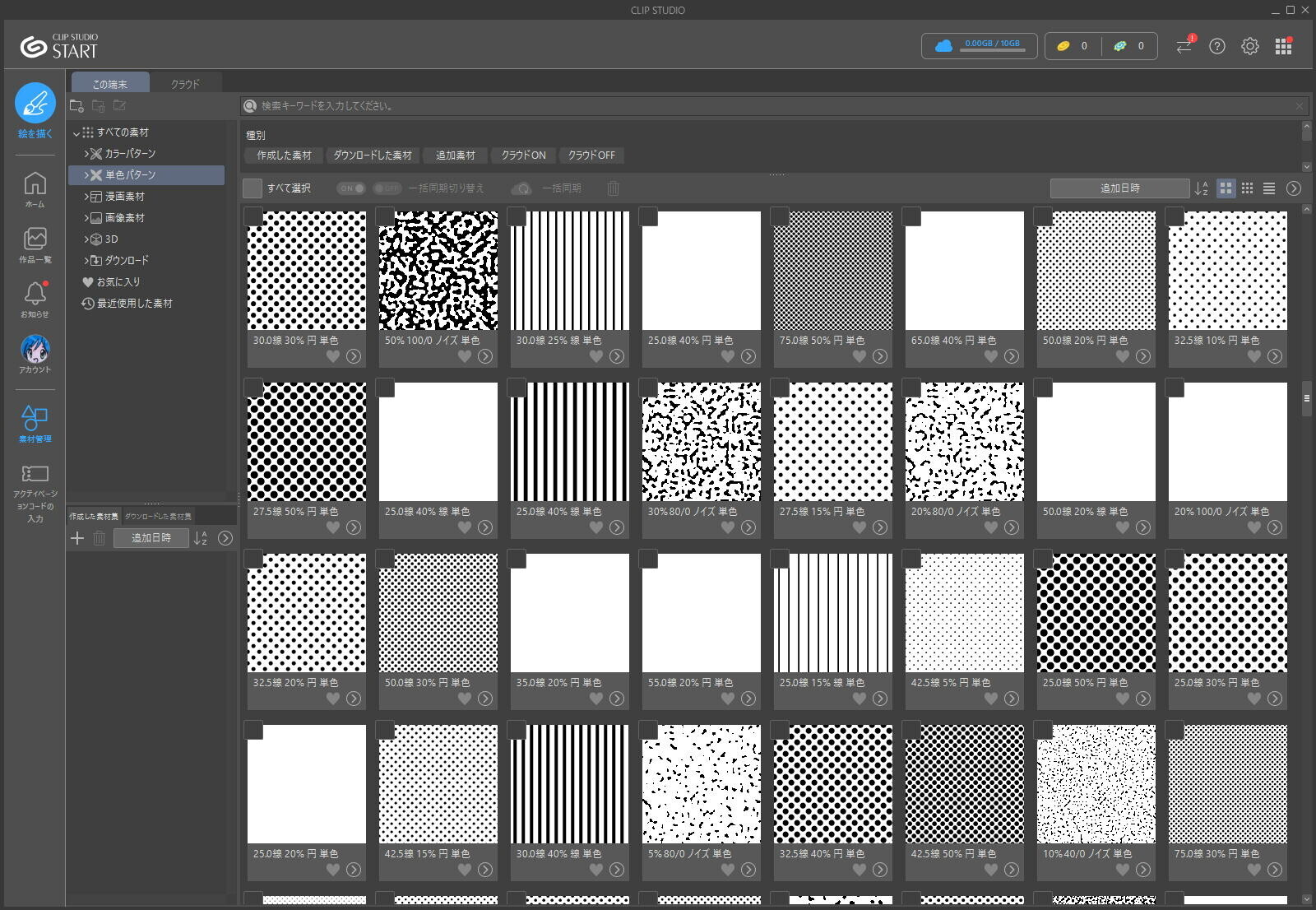Switch to the この端末 tab

tap(110, 83)
